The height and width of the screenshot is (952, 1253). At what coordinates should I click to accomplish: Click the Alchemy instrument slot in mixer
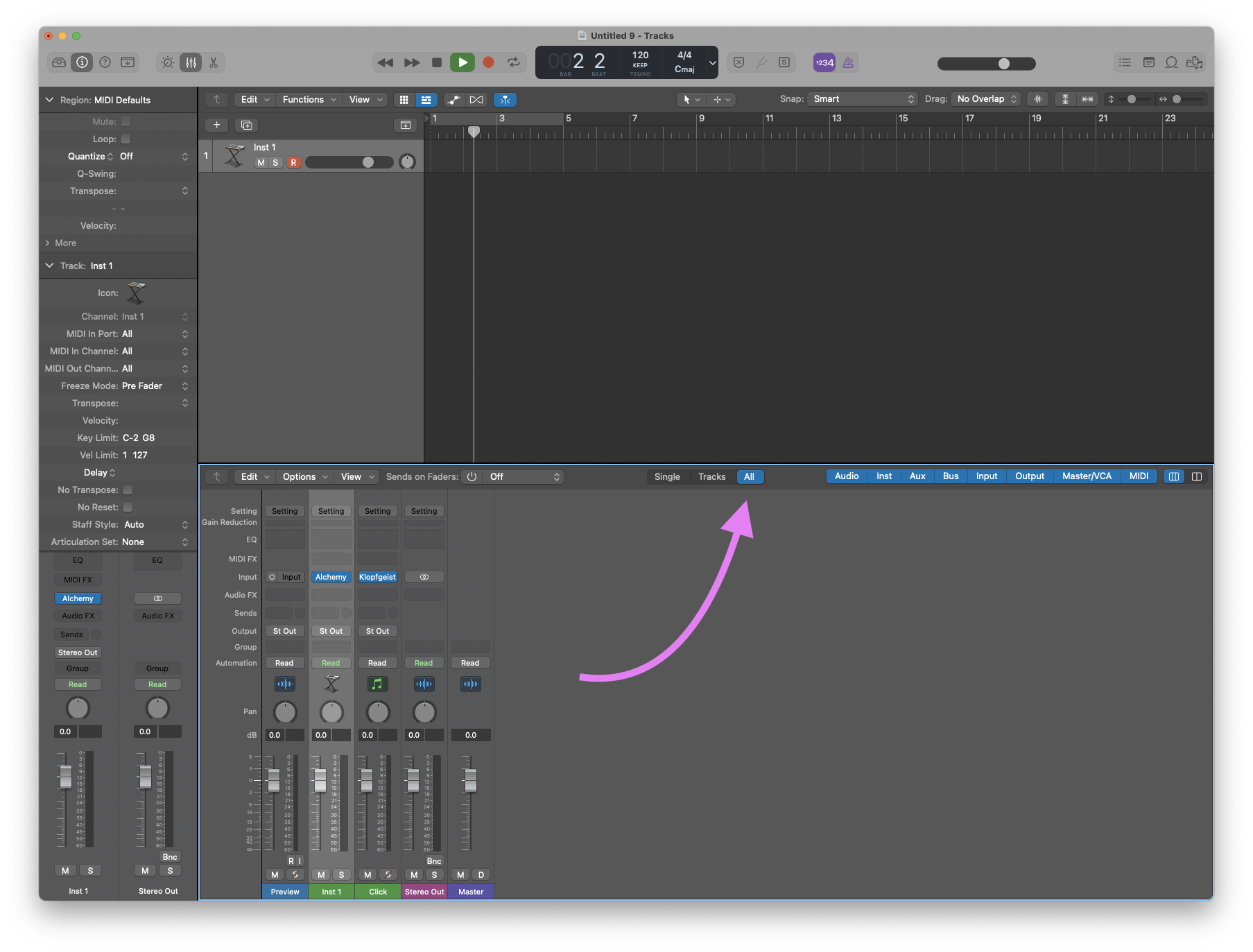[x=331, y=577]
